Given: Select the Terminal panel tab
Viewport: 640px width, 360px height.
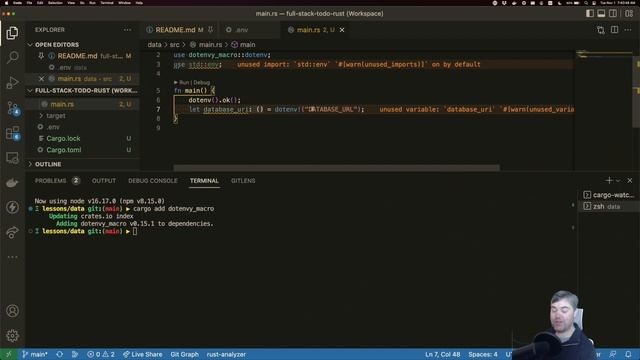Looking at the screenshot, I should (x=204, y=180).
